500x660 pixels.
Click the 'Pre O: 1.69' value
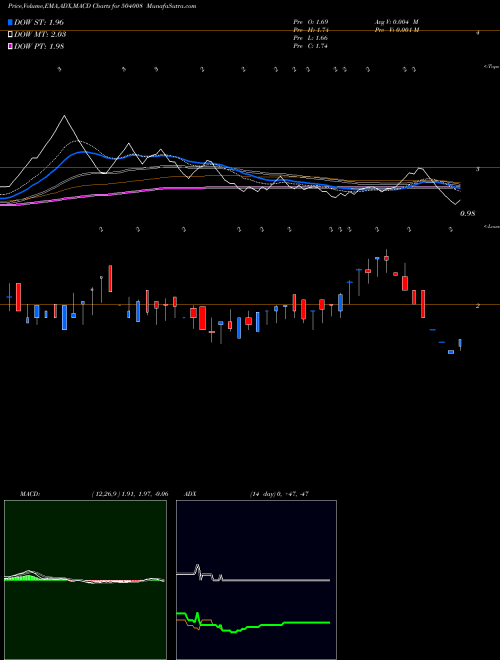tap(311, 22)
